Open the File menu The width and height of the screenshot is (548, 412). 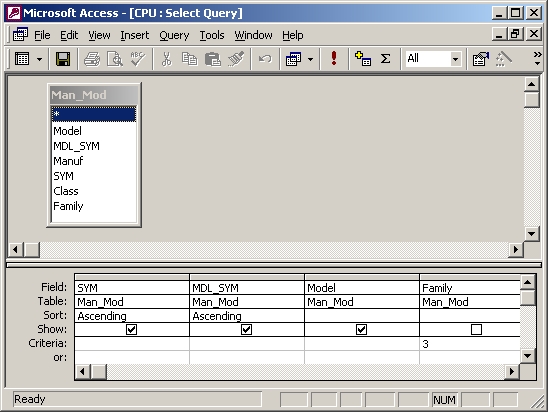coord(42,35)
